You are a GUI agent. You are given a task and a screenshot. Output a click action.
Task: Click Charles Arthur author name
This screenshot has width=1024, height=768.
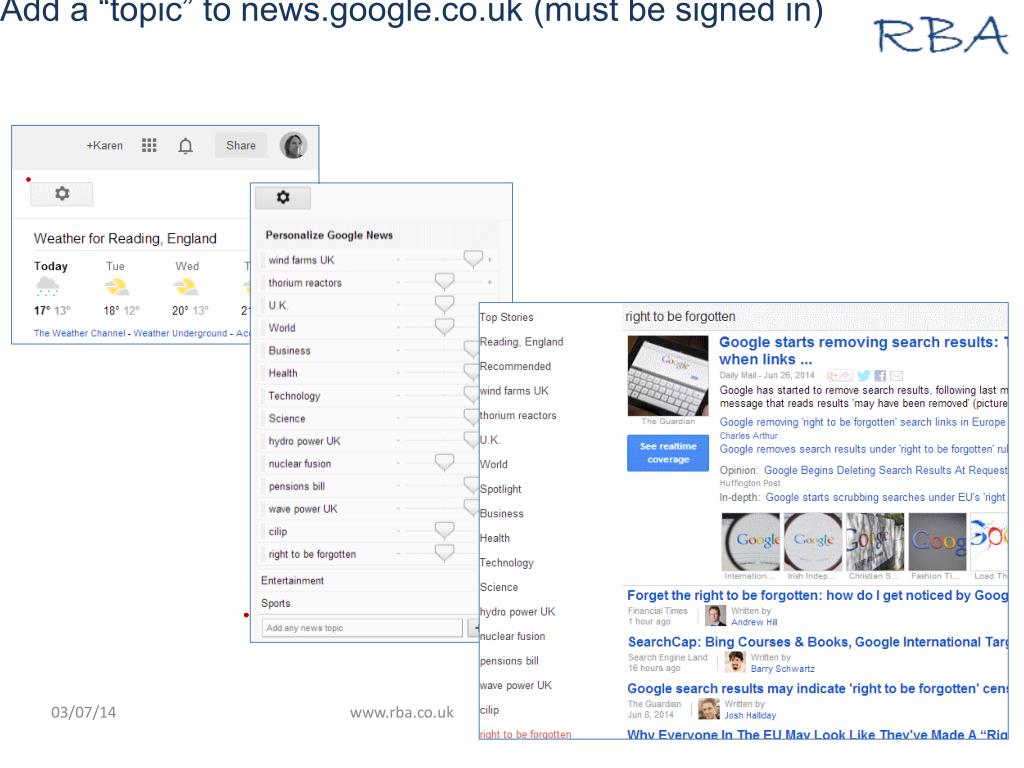tap(748, 436)
